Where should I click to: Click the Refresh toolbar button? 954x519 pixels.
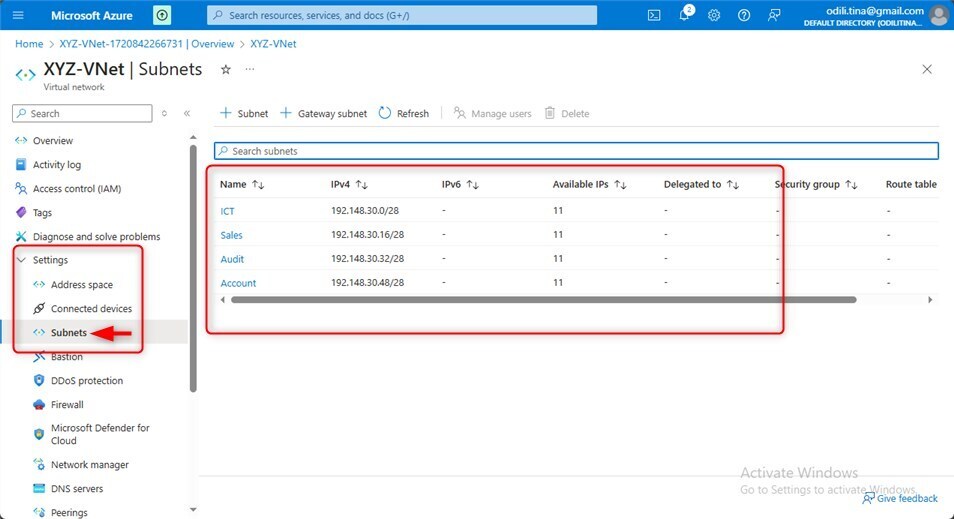tap(404, 114)
